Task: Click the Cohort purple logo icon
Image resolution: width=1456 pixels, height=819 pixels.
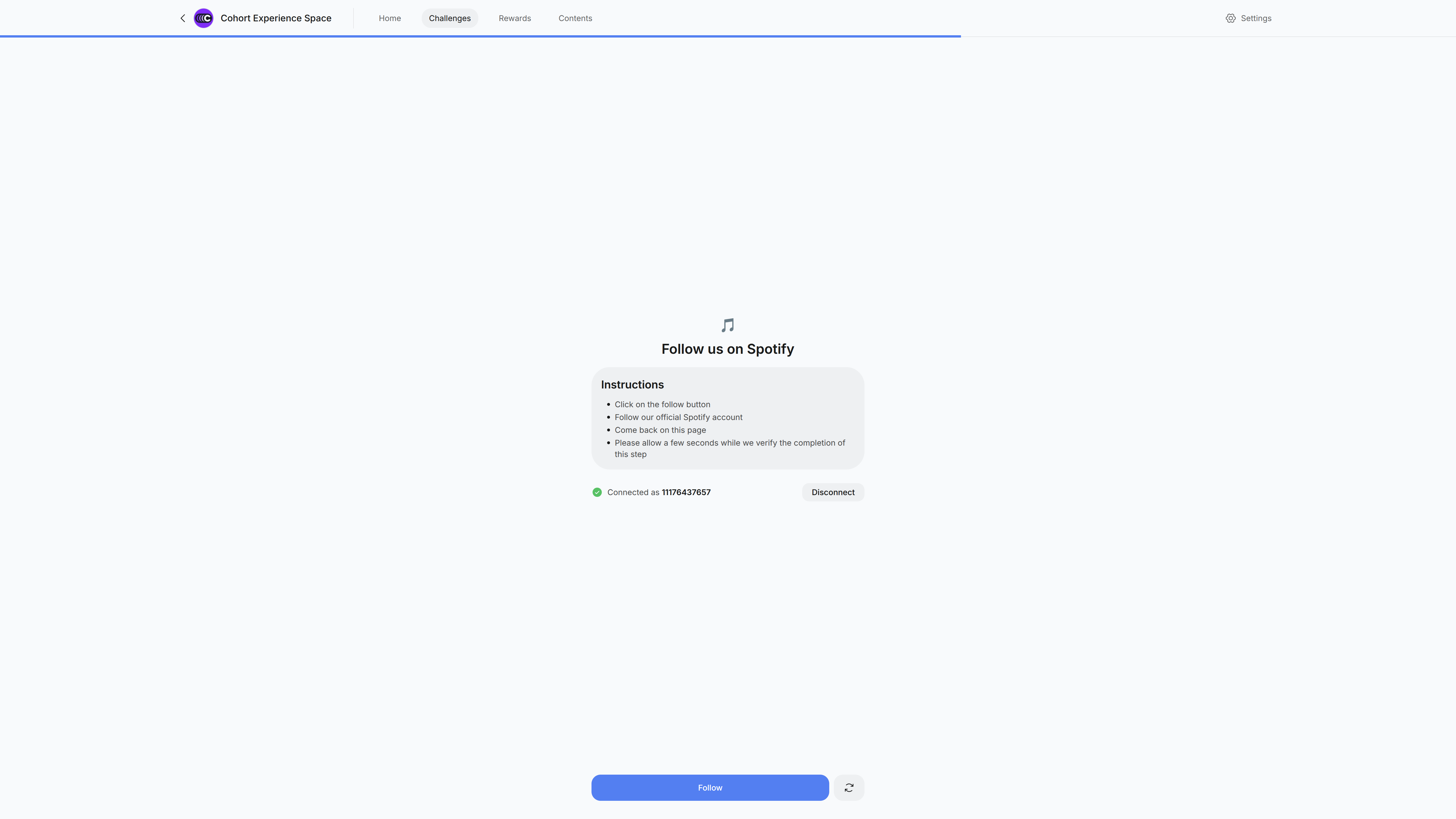Action: tap(204, 18)
